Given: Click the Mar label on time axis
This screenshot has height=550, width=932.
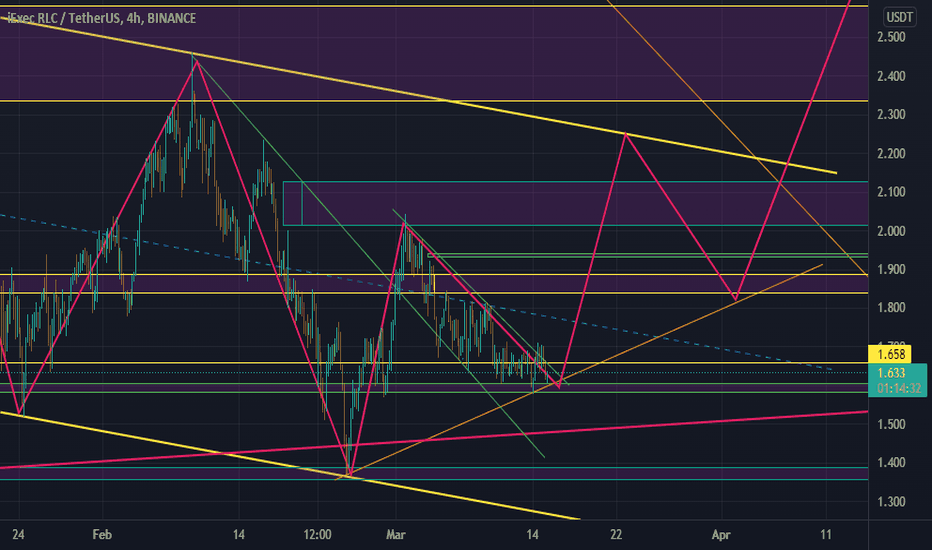Looking at the screenshot, I should 396,535.
